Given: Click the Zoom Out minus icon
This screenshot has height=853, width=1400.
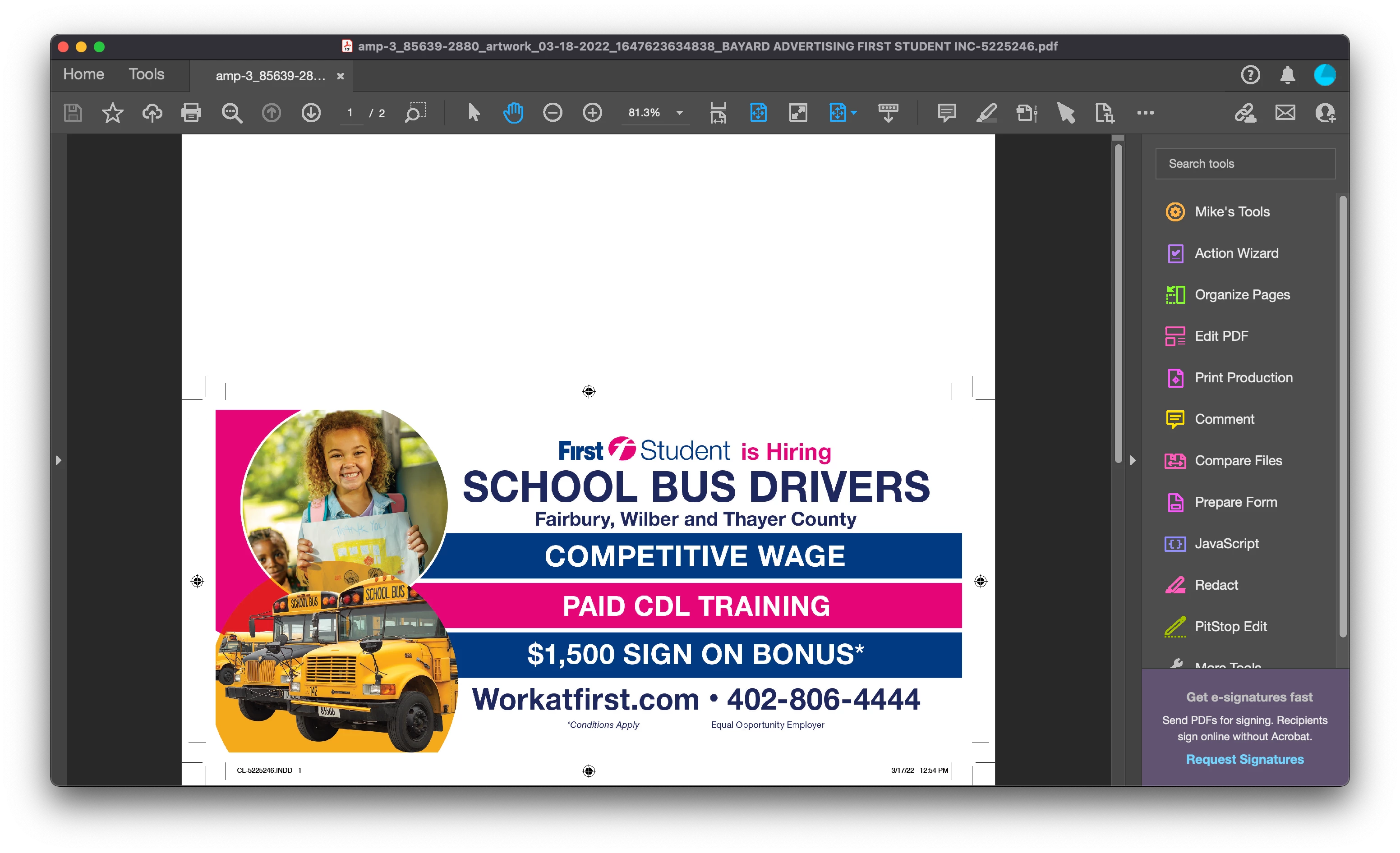Looking at the screenshot, I should (552, 112).
